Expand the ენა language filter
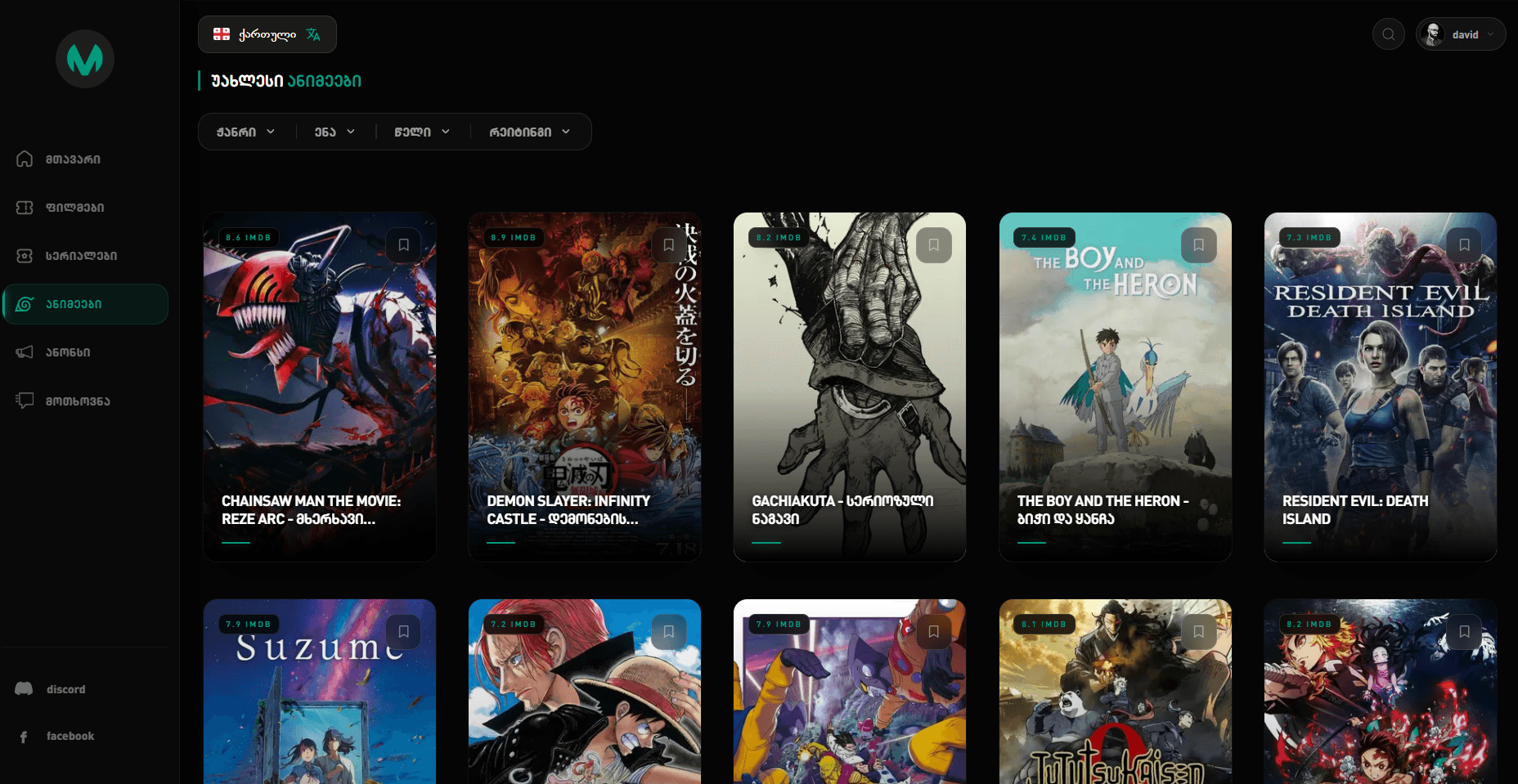The width and height of the screenshot is (1518, 784). click(x=335, y=132)
